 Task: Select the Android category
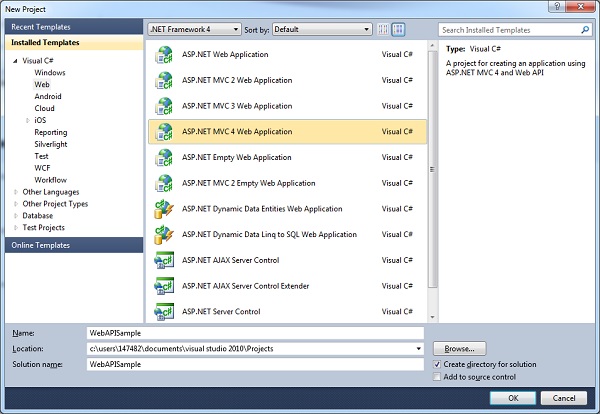tap(48, 96)
